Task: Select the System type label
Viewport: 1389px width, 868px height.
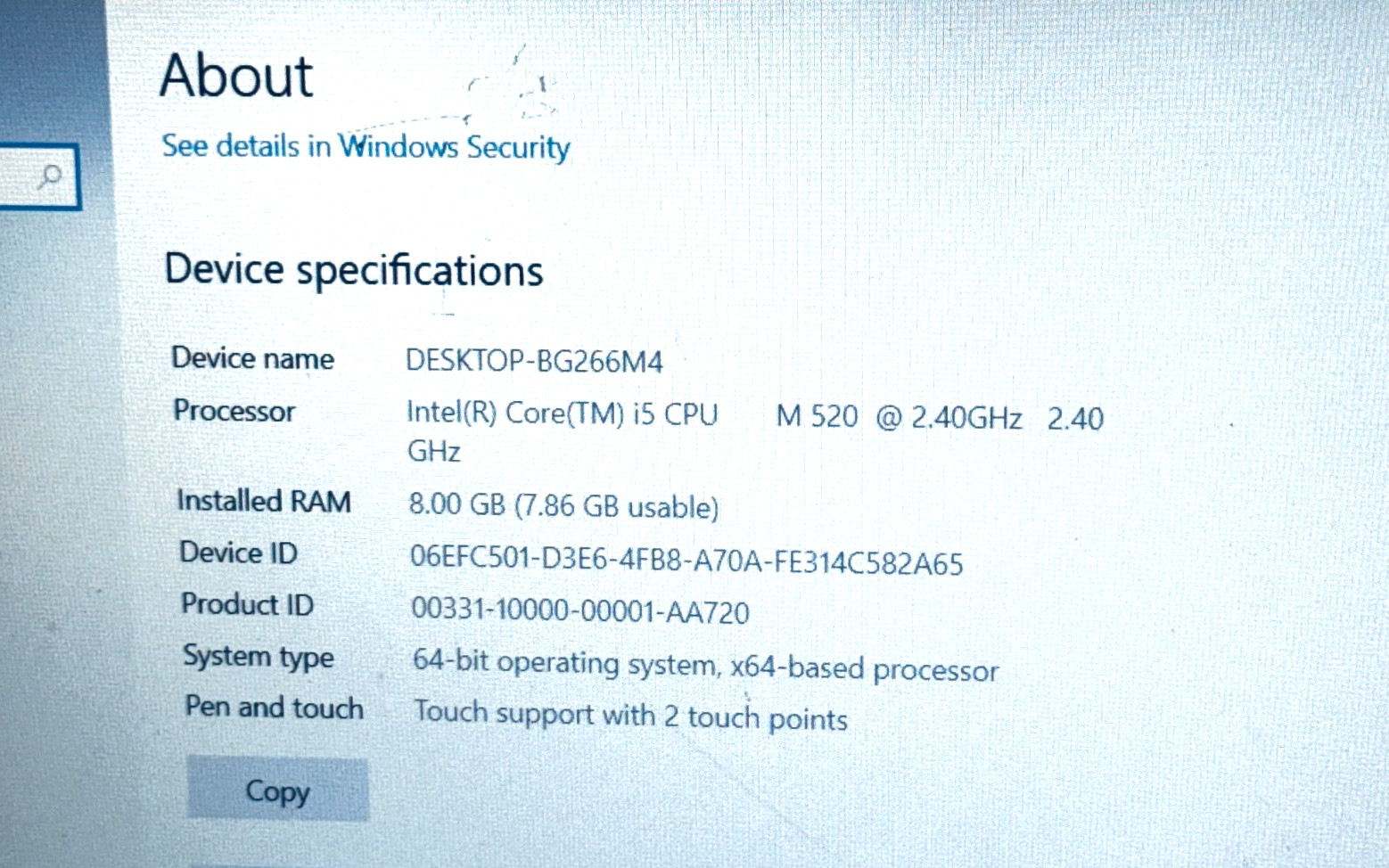Action: (x=259, y=657)
